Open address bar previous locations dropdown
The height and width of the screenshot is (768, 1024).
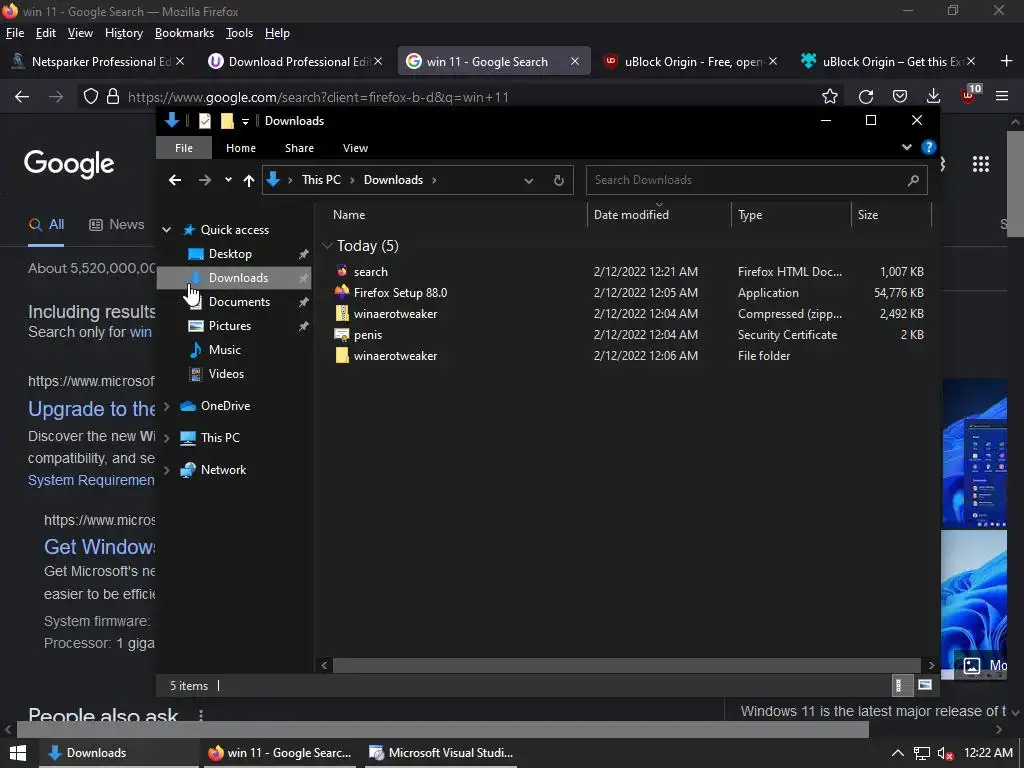(528, 180)
